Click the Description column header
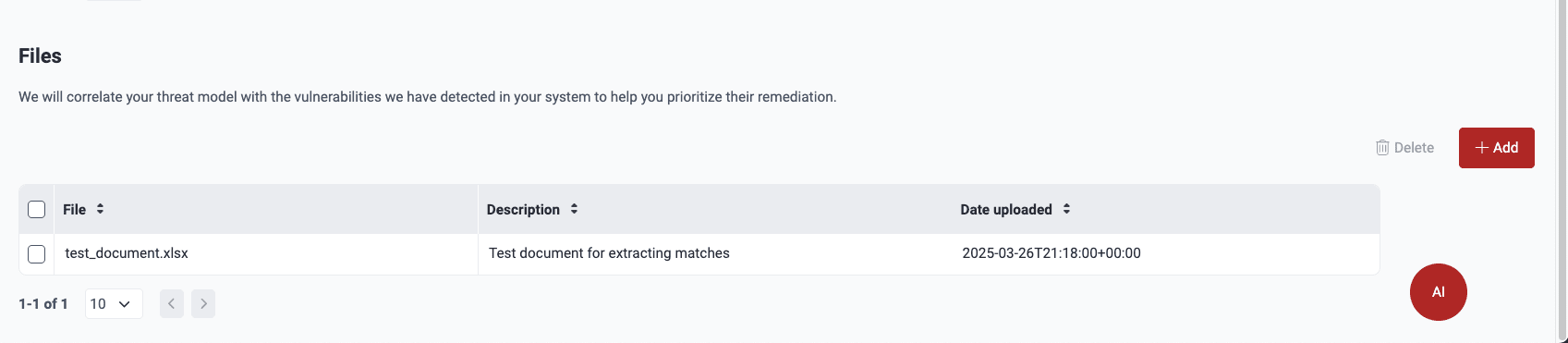 [x=523, y=210]
